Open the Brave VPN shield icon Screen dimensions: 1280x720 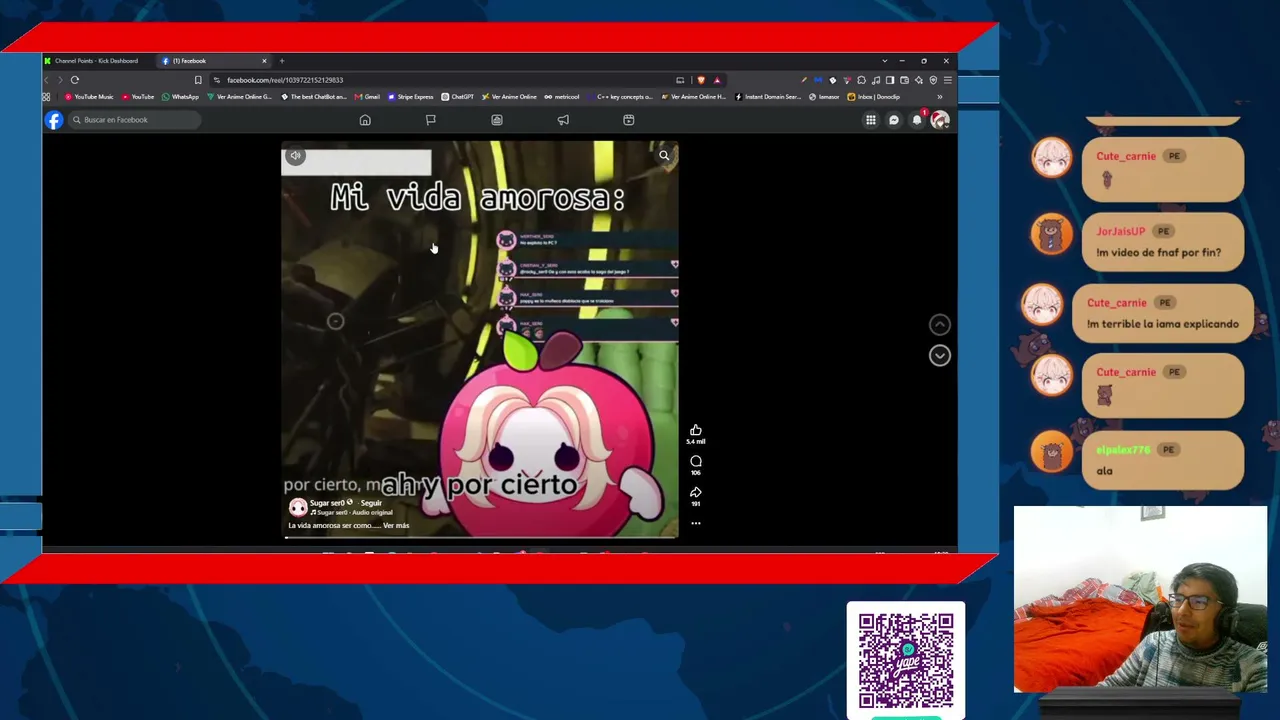tap(933, 80)
